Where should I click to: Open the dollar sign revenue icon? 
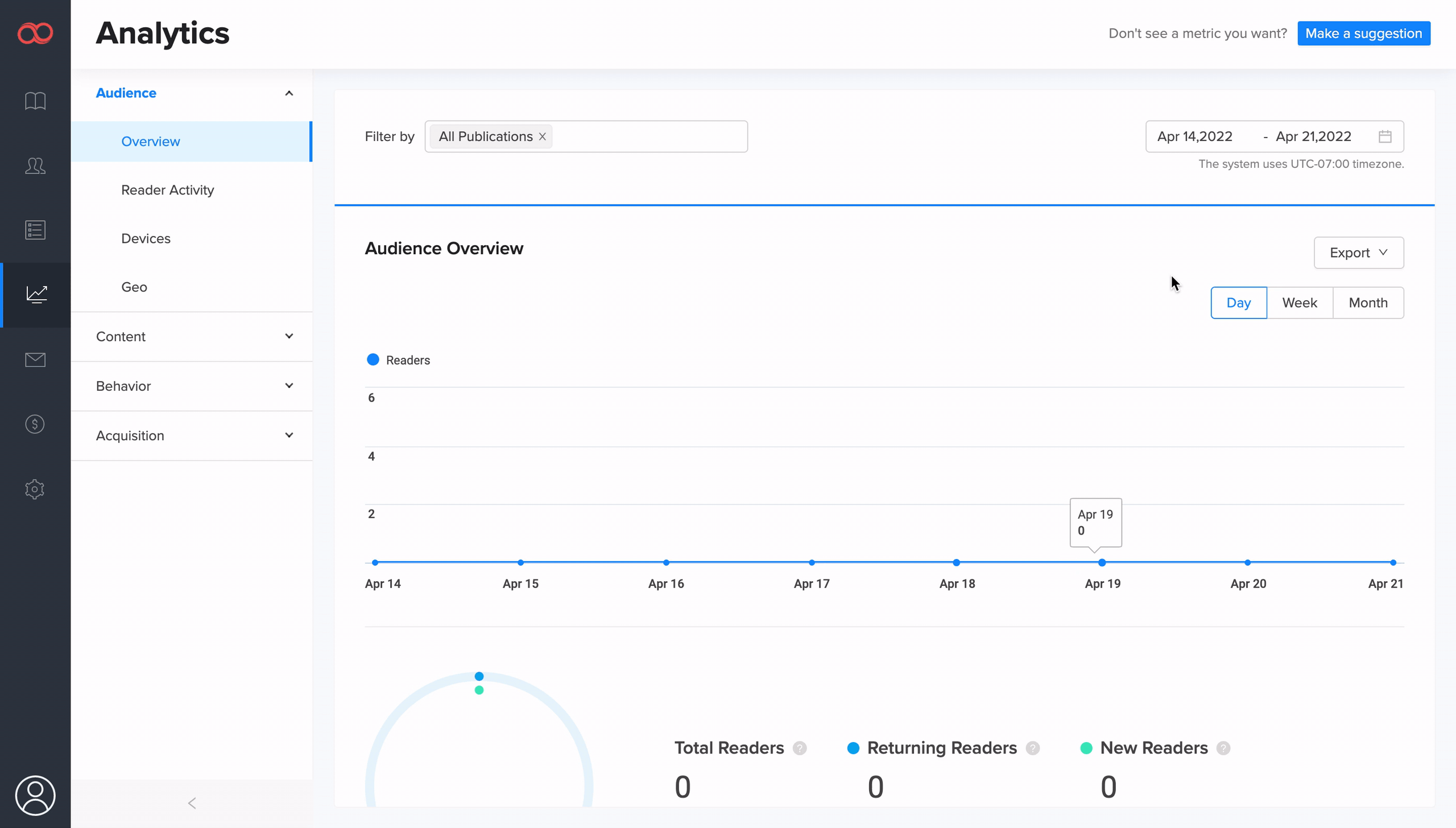tap(35, 424)
